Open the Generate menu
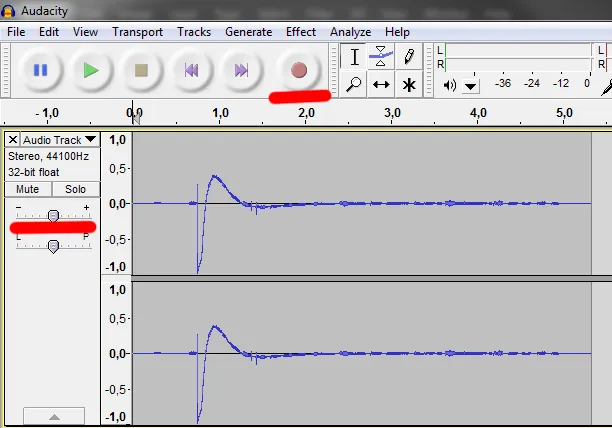 pos(248,32)
